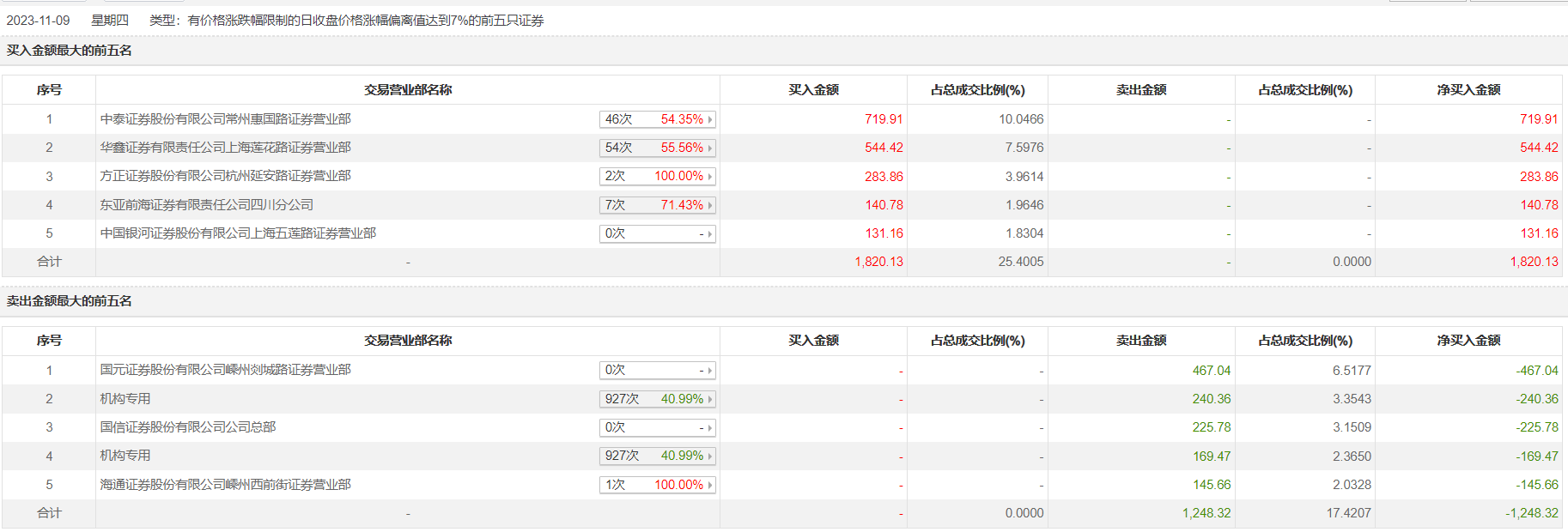Open 华鑫证券上海莲花路证券营业部 link

[225, 148]
